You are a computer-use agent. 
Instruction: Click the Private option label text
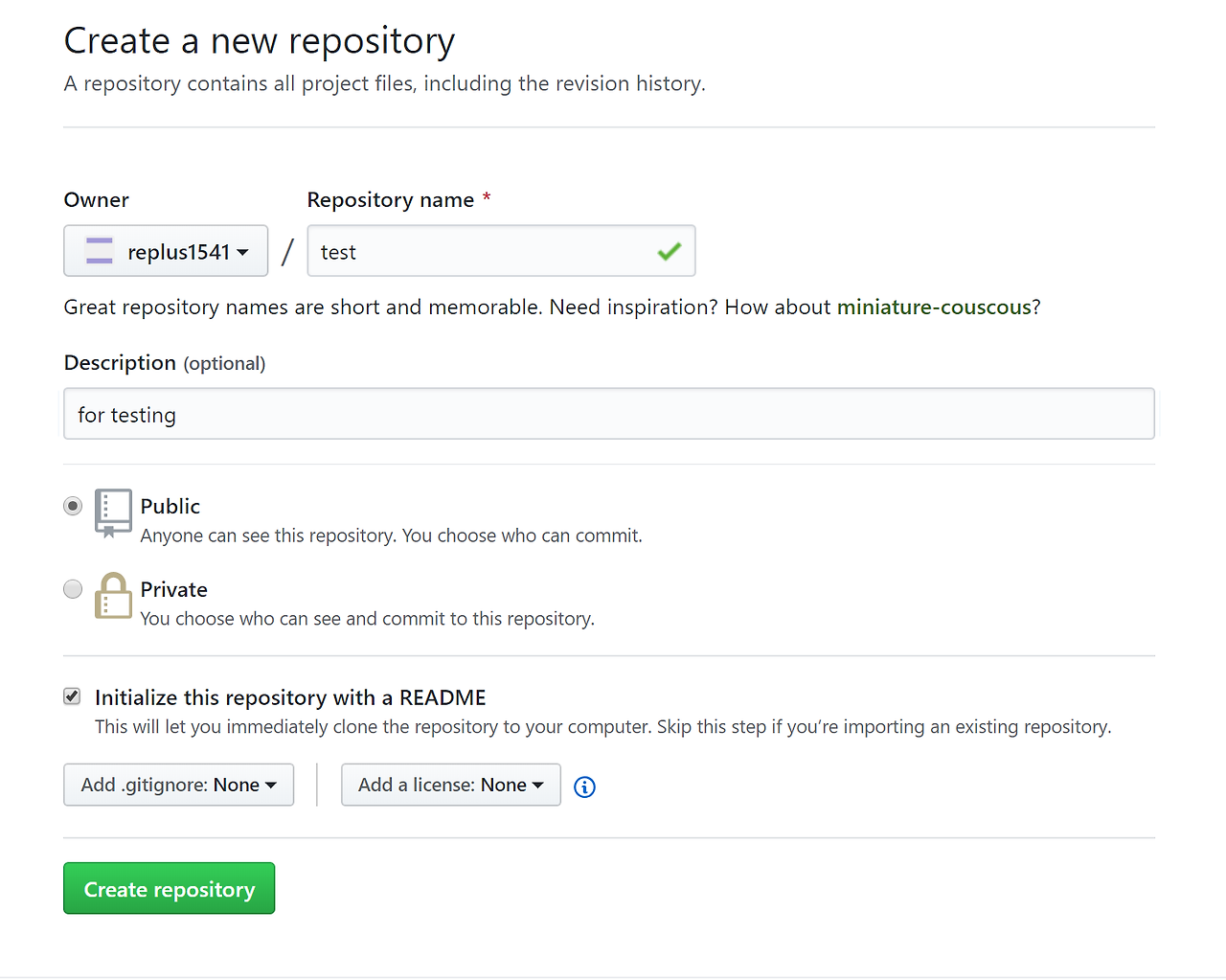(174, 589)
